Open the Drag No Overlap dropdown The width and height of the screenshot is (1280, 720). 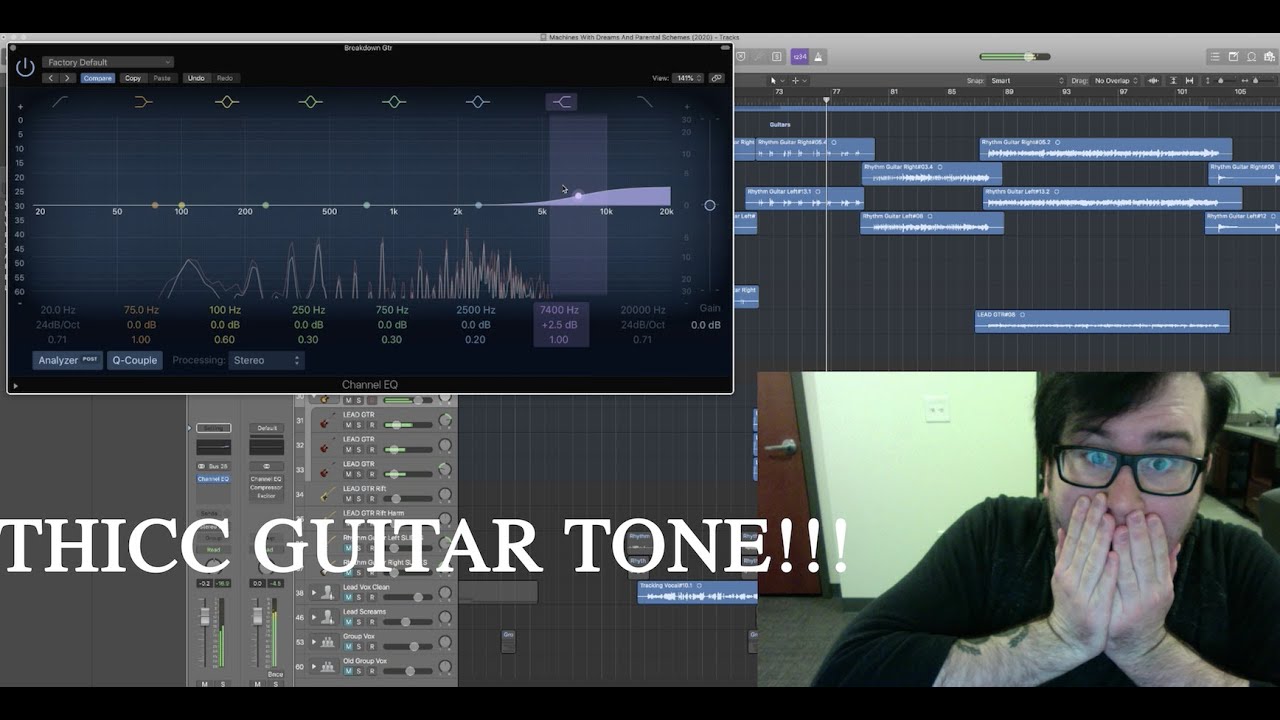pyautogui.click(x=1116, y=80)
